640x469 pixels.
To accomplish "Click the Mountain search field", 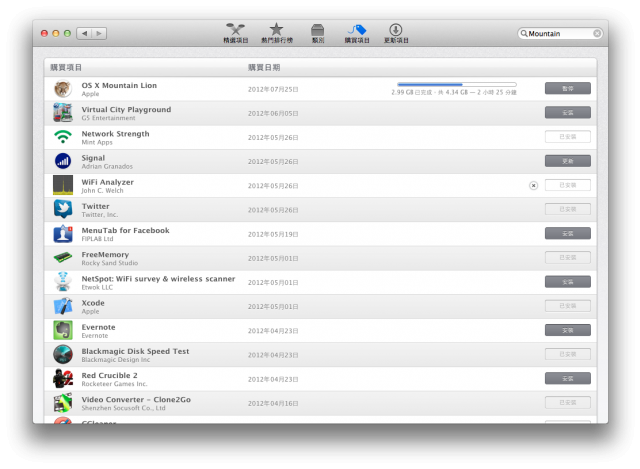I will click(x=560, y=33).
